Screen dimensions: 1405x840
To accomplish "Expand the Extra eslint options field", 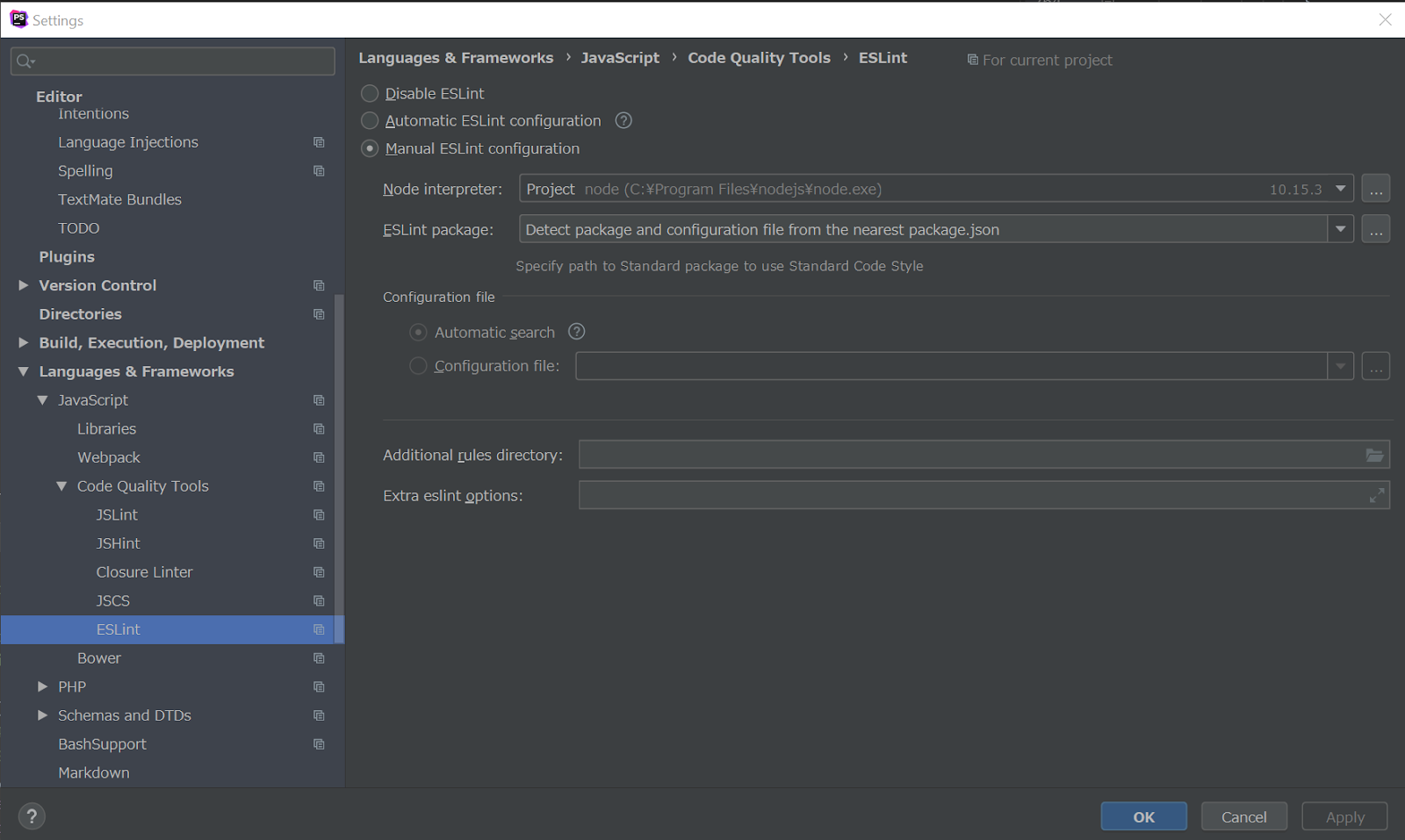I will pyautogui.click(x=1376, y=496).
